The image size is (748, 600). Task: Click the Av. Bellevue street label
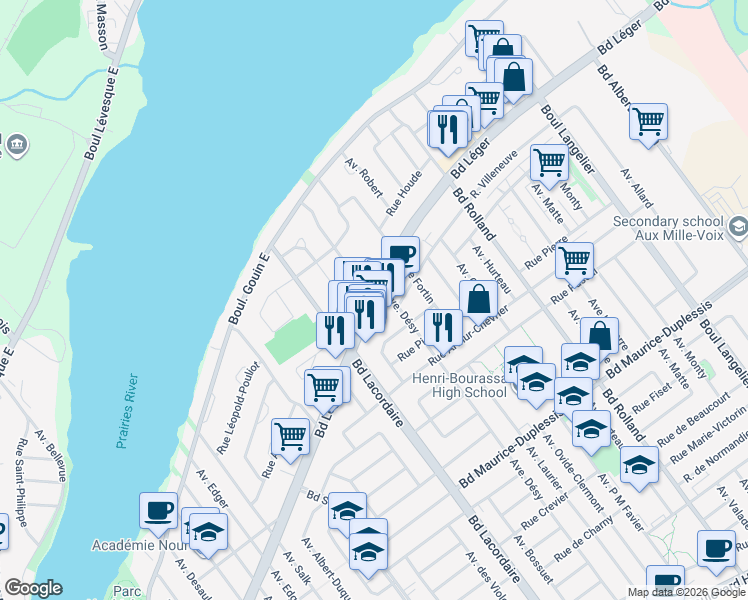pyautogui.click(x=51, y=455)
